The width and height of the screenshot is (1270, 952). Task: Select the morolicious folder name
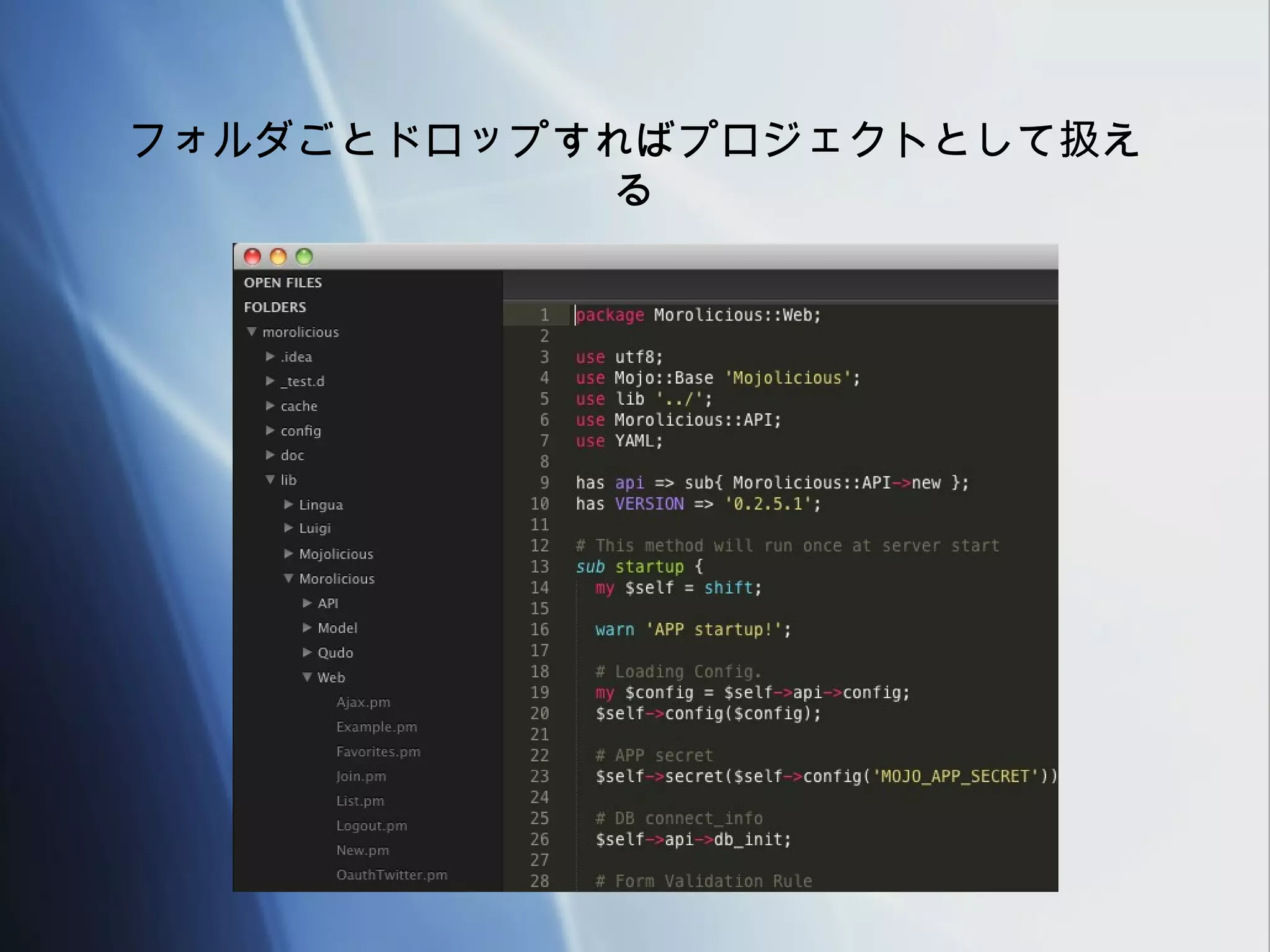pos(301,332)
